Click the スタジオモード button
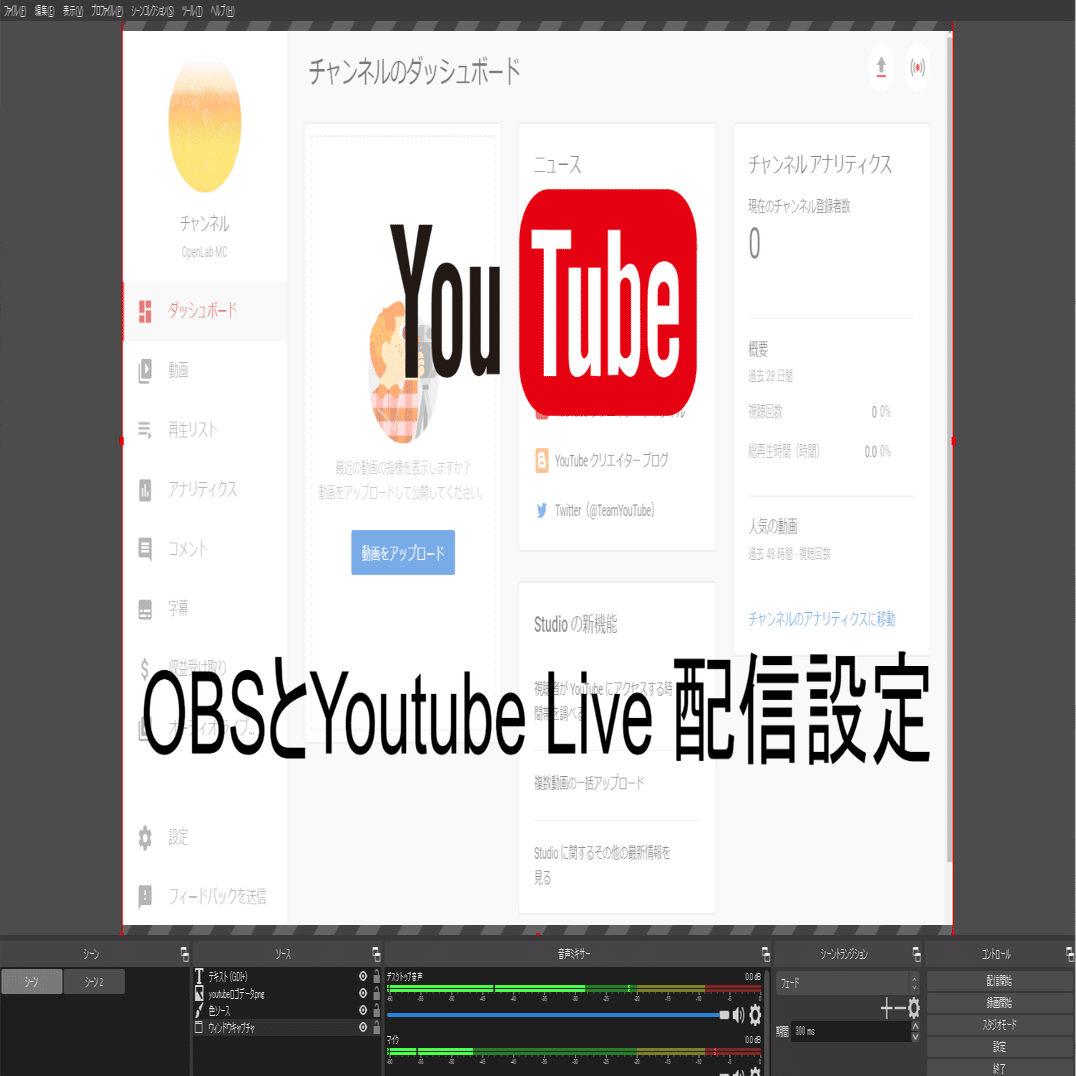 pyautogui.click(x=999, y=1025)
